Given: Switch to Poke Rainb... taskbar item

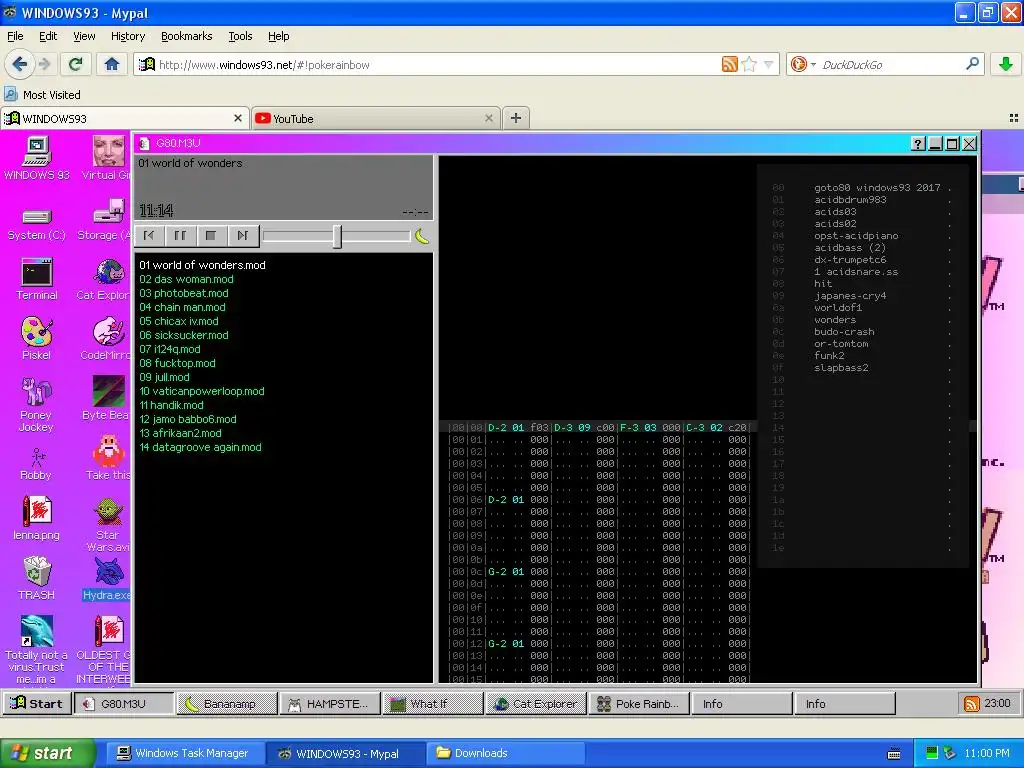Looking at the screenshot, I should click(639, 703).
